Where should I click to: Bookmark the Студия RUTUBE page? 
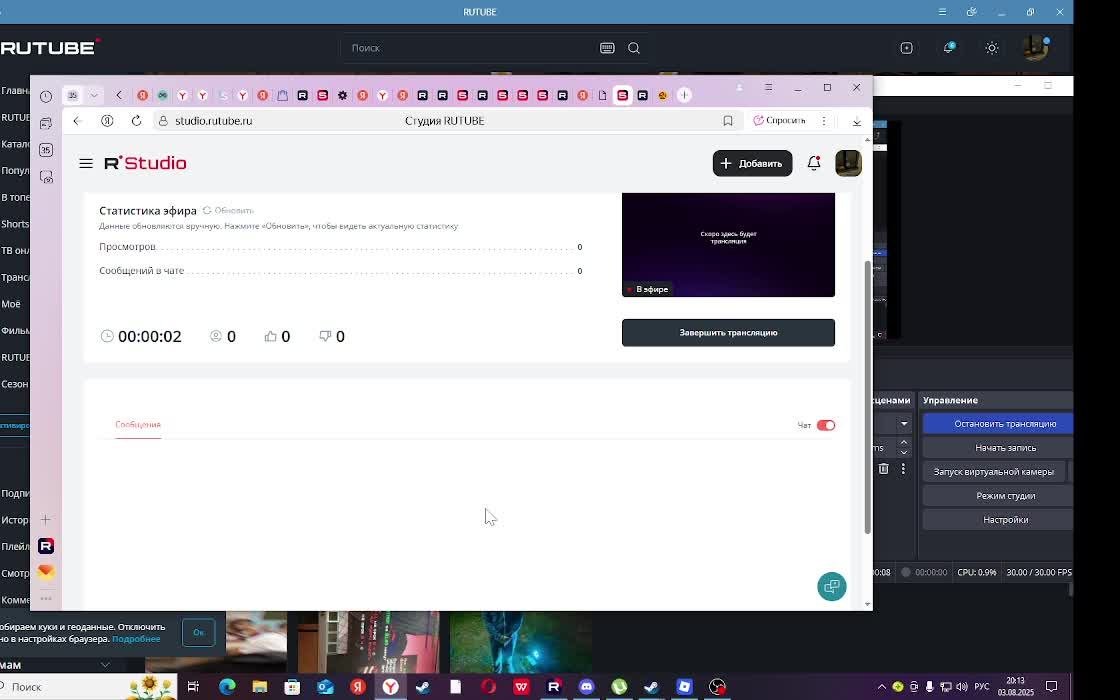point(728,121)
